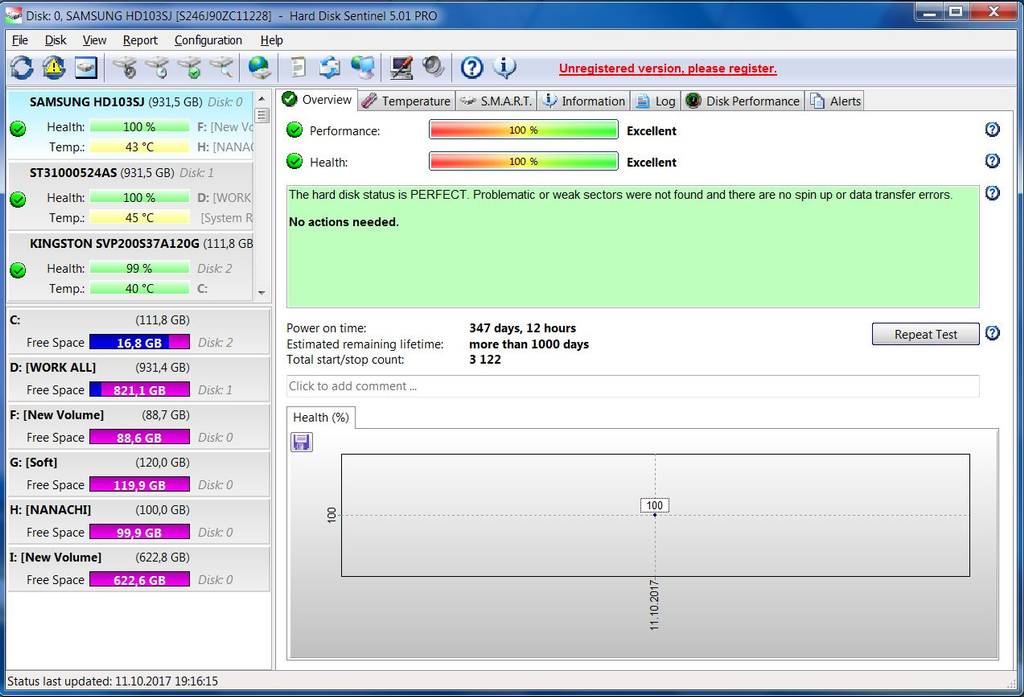
Task: Click the Unregistered version, please register link
Action: 667,68
